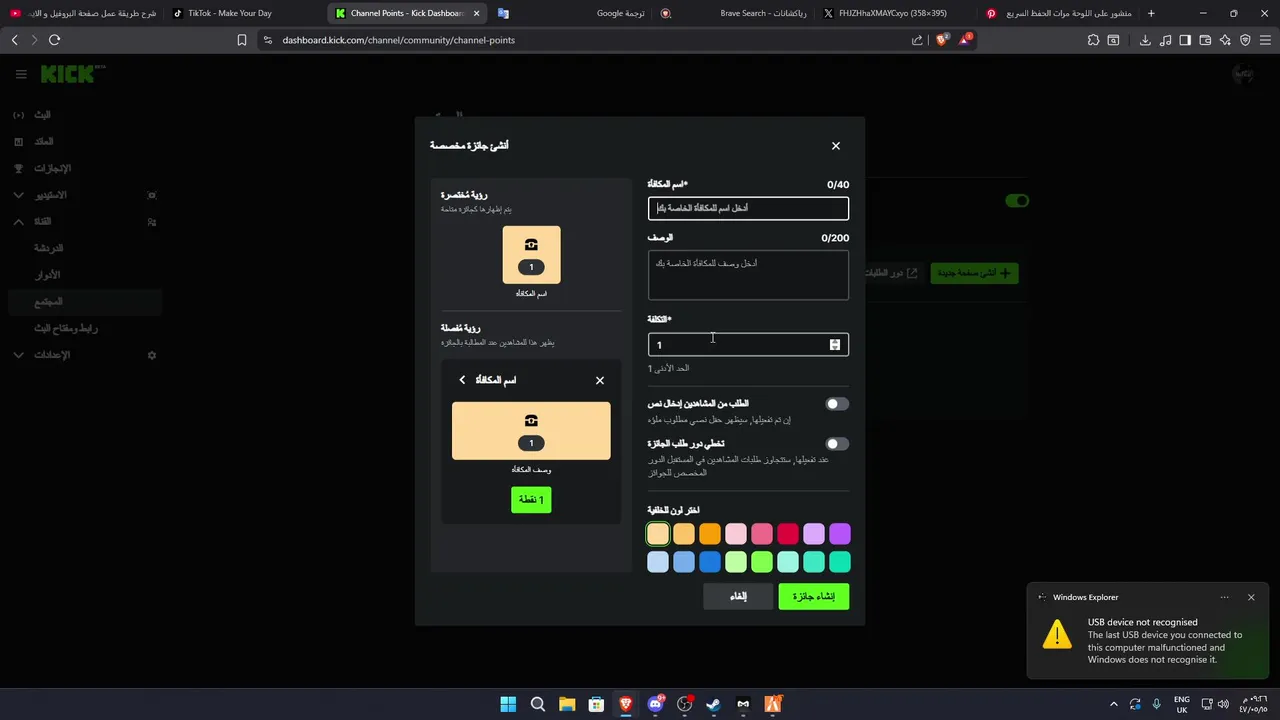Select the pale lime green color swatch

click(x=736, y=562)
